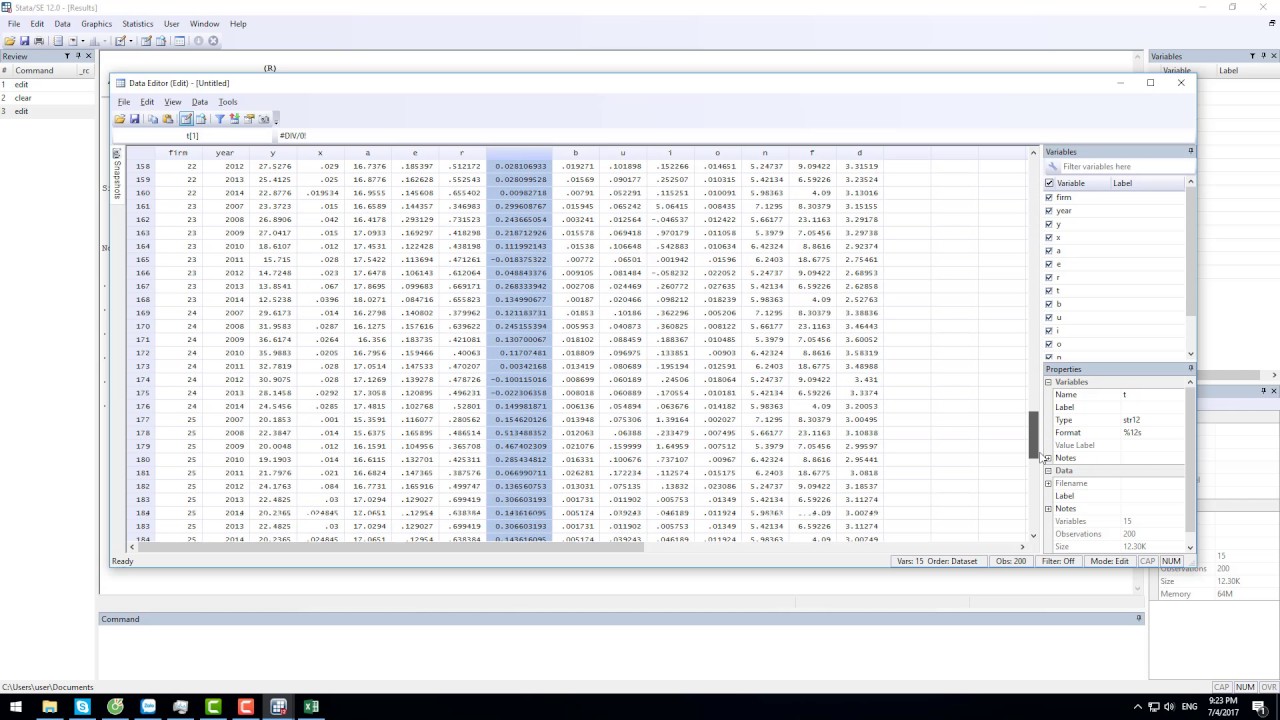This screenshot has height=720, width=1280.
Task: Open the Snapshots side tab
Action: [x=117, y=175]
